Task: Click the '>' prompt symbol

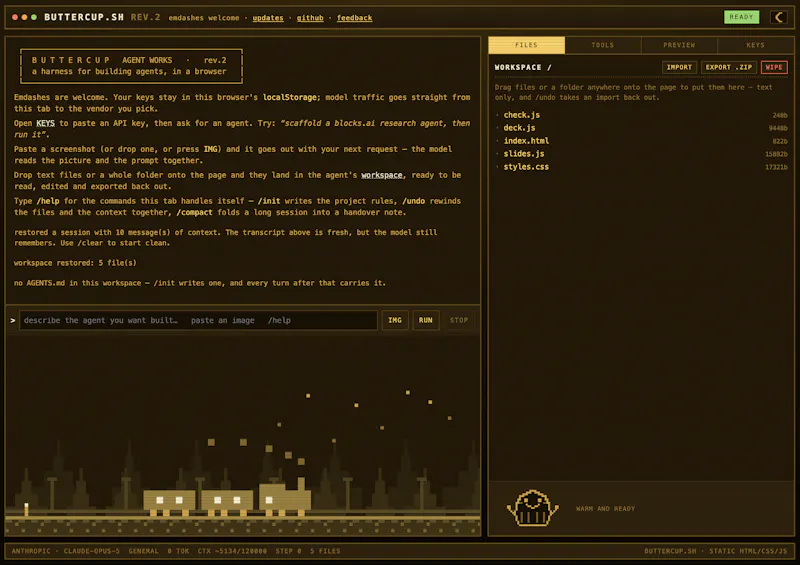Action: click(13, 321)
